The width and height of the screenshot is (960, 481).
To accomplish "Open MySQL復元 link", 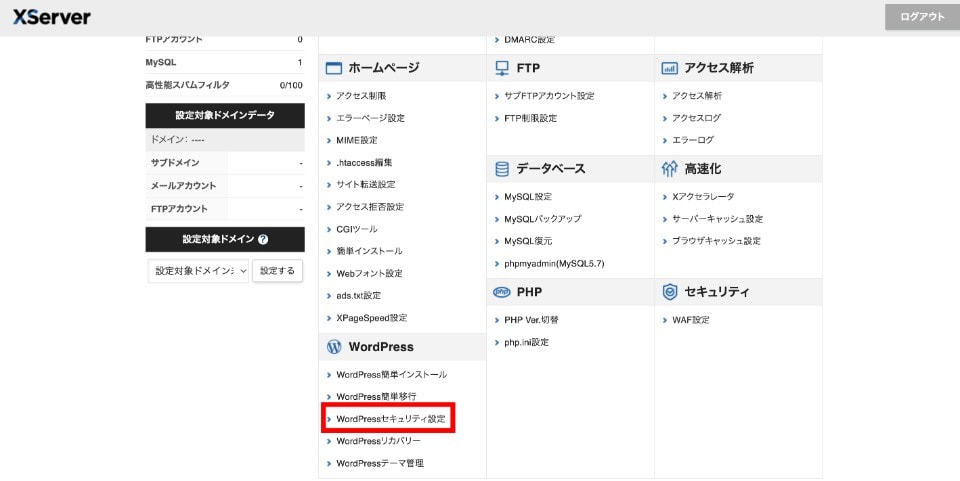I will point(528,241).
